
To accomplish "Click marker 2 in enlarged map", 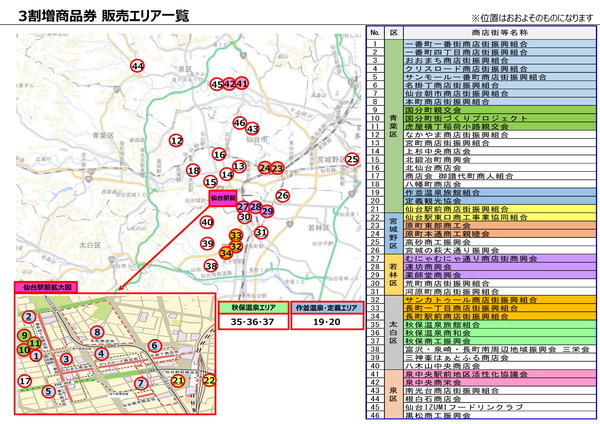I will [29, 316].
